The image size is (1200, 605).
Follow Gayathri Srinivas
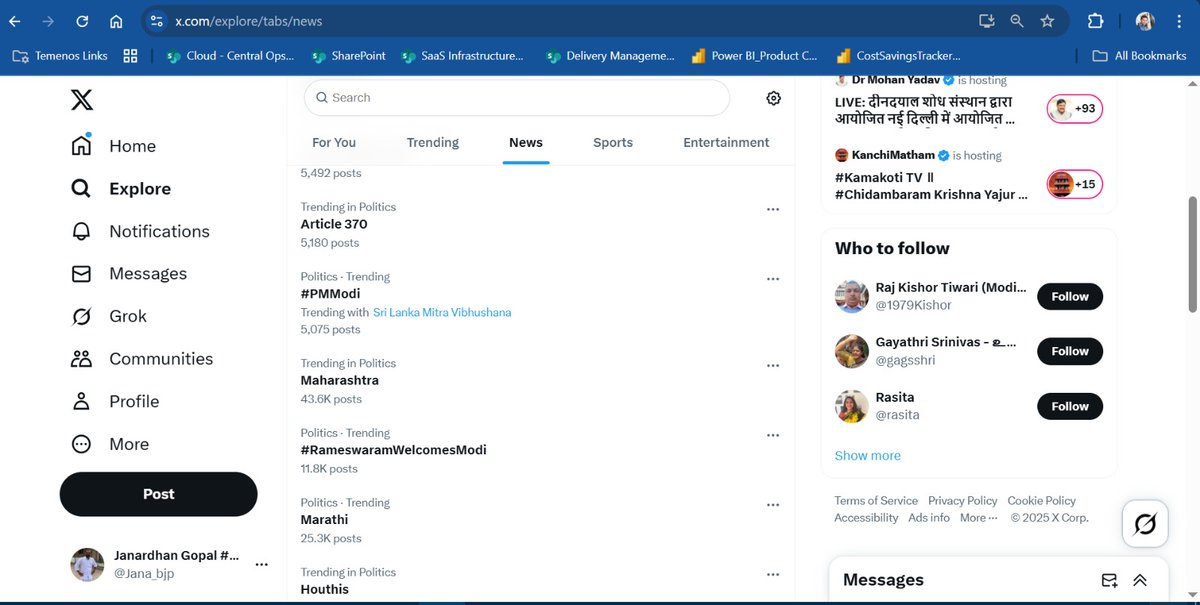click(x=1070, y=351)
